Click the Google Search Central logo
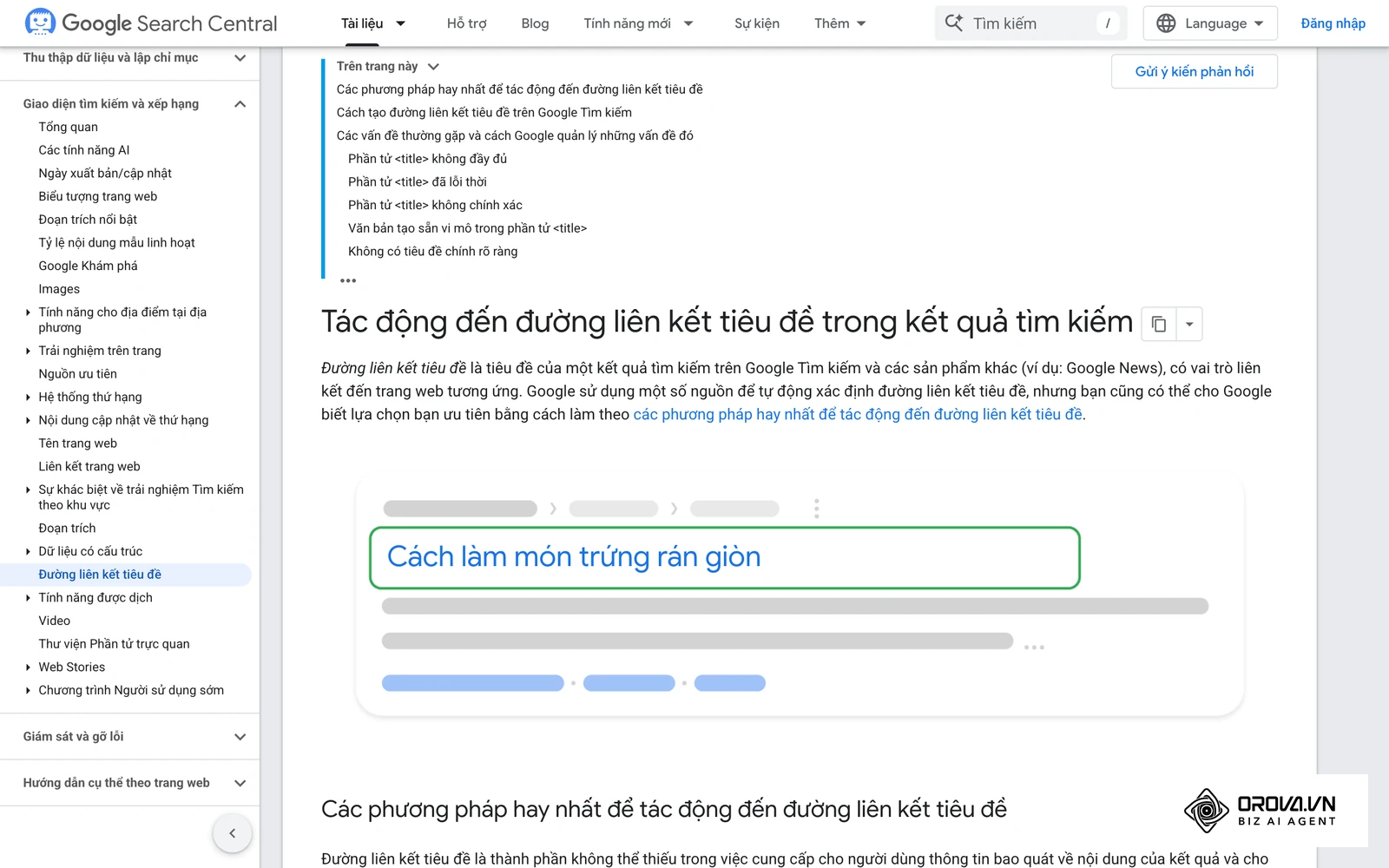The image size is (1389, 868). [152, 23]
